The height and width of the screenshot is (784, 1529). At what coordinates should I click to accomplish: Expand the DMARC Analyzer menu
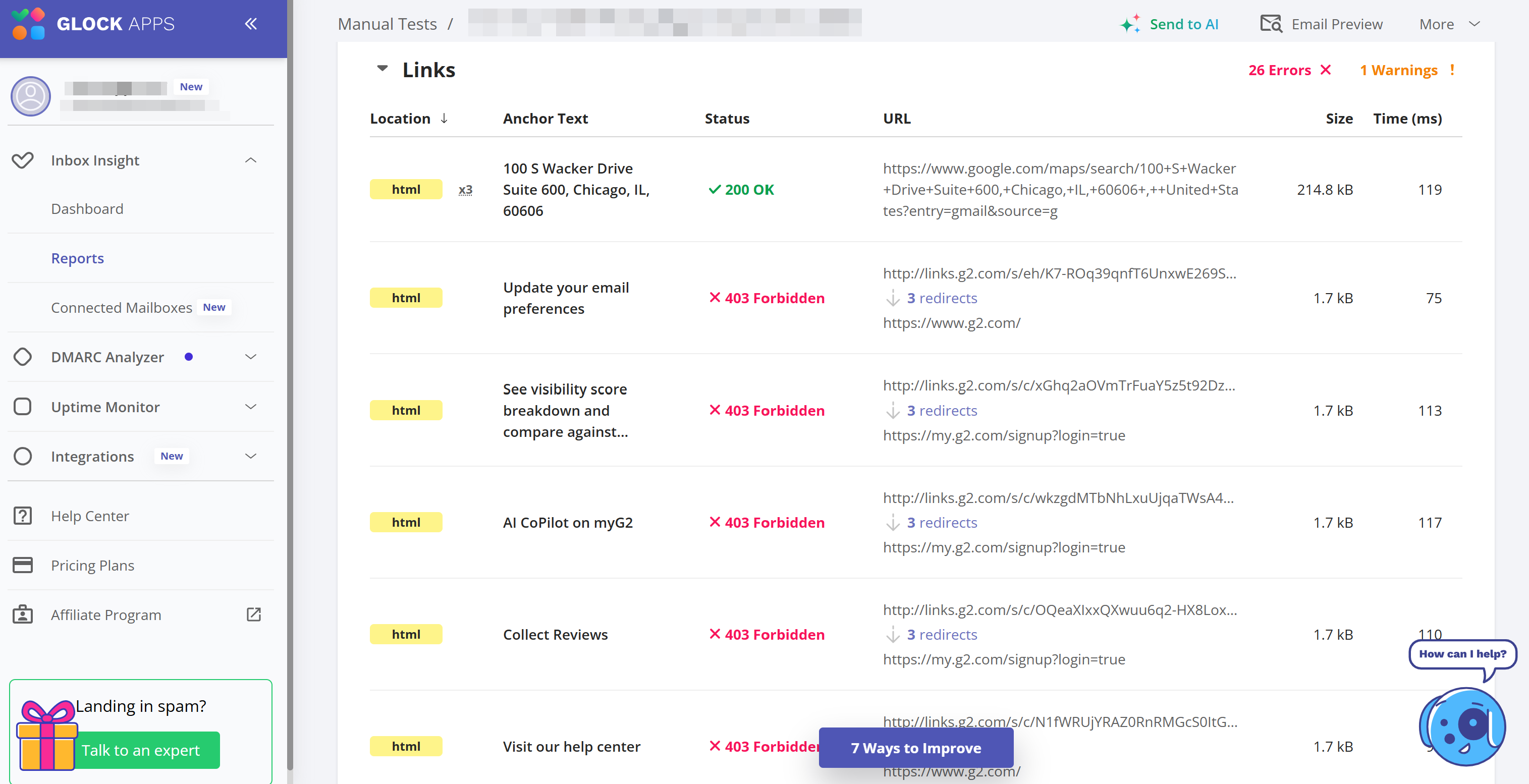tap(250, 357)
